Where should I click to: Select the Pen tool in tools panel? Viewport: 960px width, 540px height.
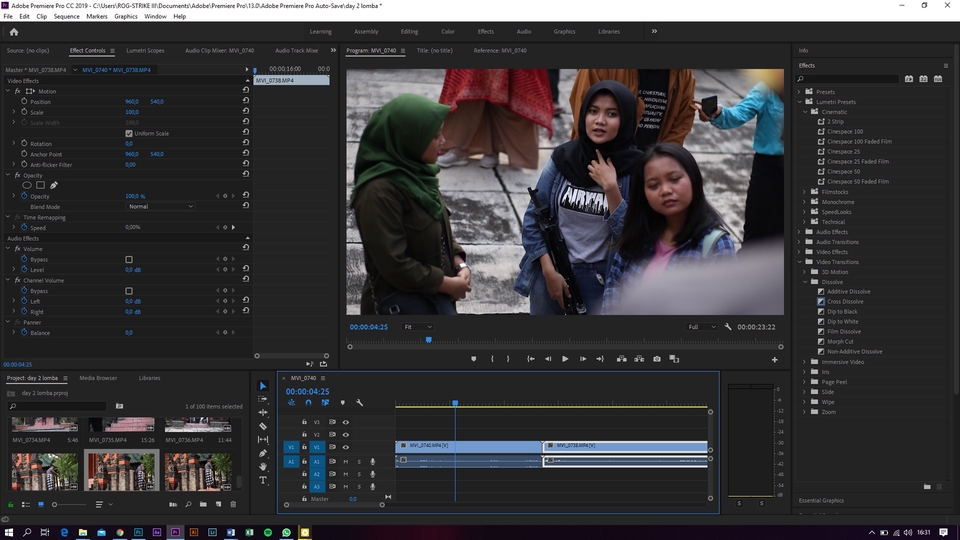click(x=263, y=453)
